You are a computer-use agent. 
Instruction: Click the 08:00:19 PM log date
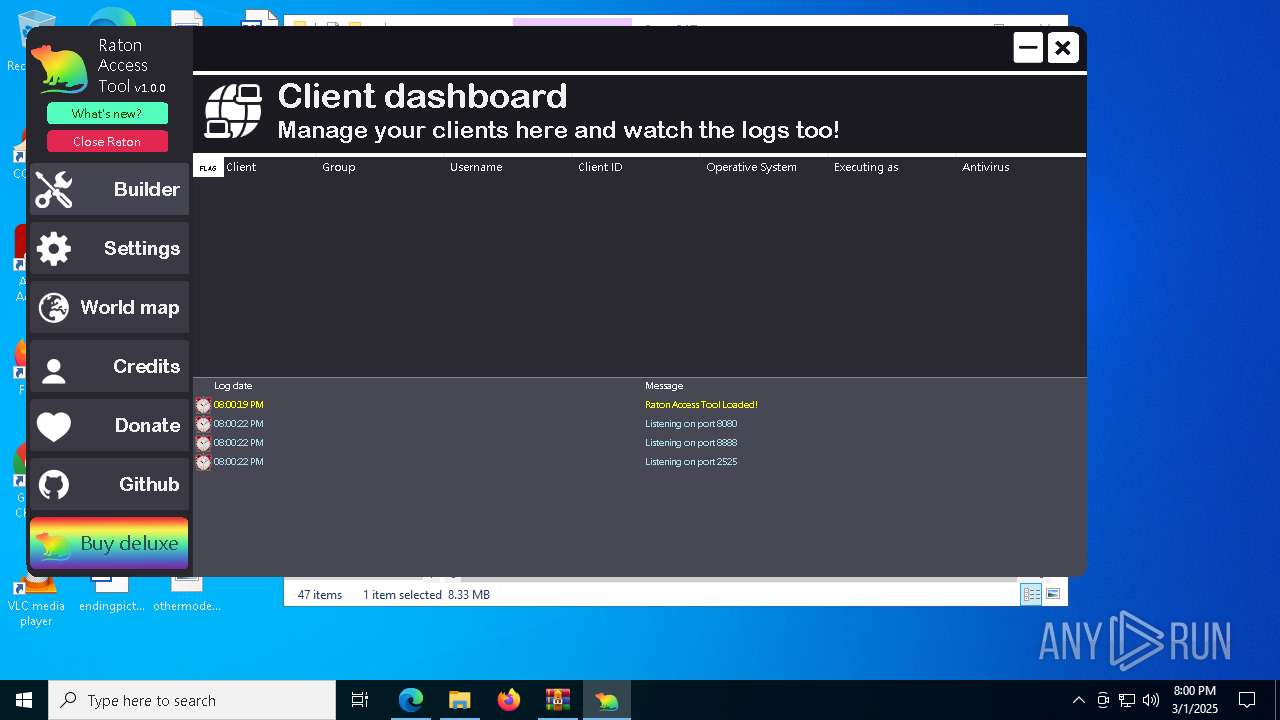(x=239, y=405)
